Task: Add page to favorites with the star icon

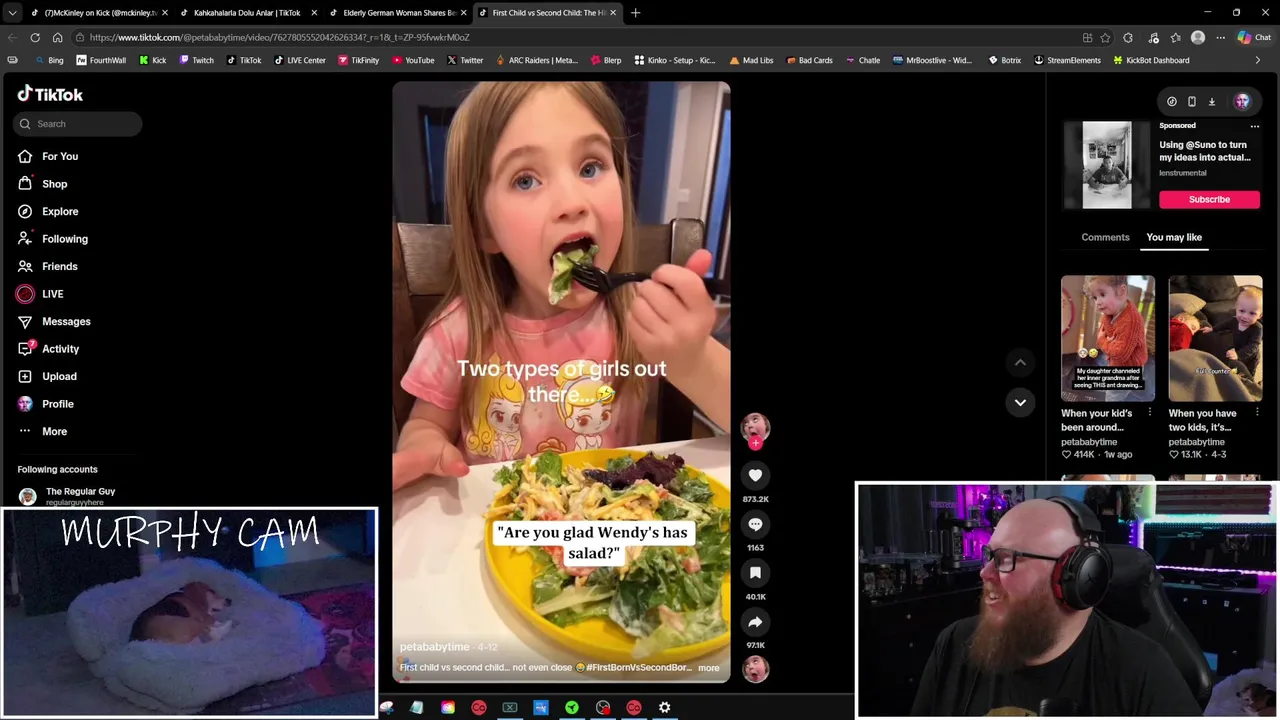Action: point(1105,38)
